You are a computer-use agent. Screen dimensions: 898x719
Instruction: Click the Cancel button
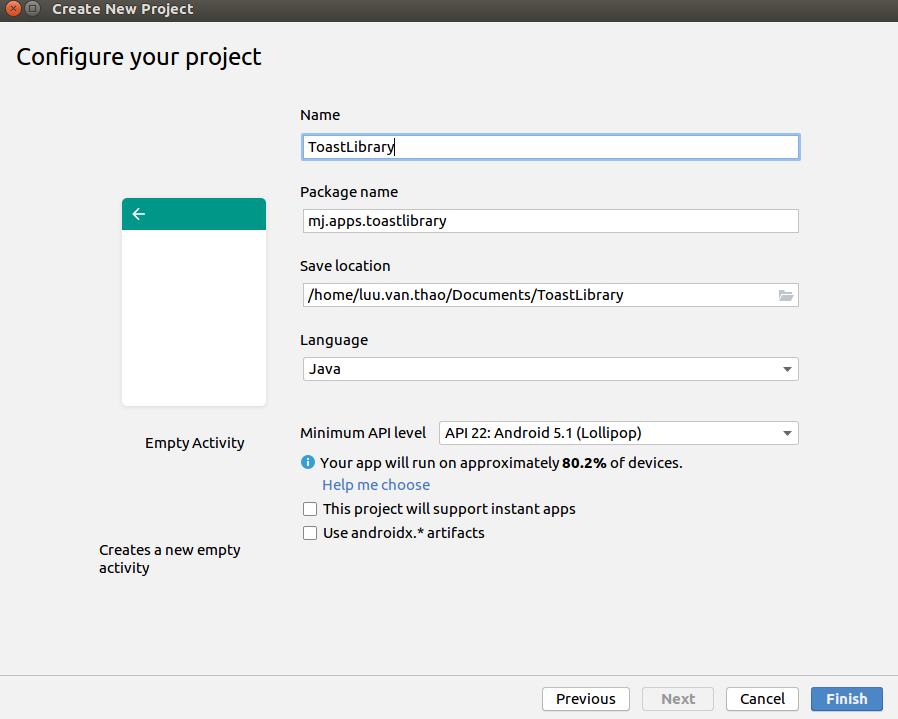click(x=763, y=699)
